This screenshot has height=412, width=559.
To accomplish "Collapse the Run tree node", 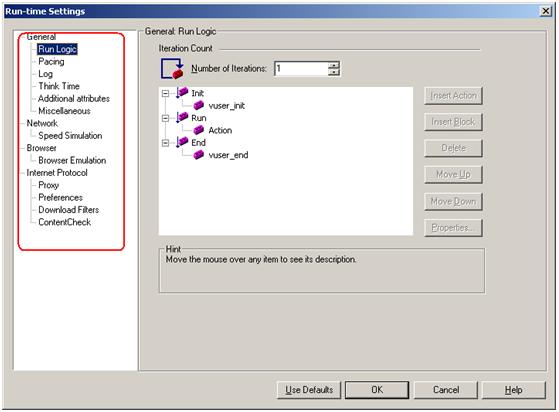I will [x=165, y=118].
